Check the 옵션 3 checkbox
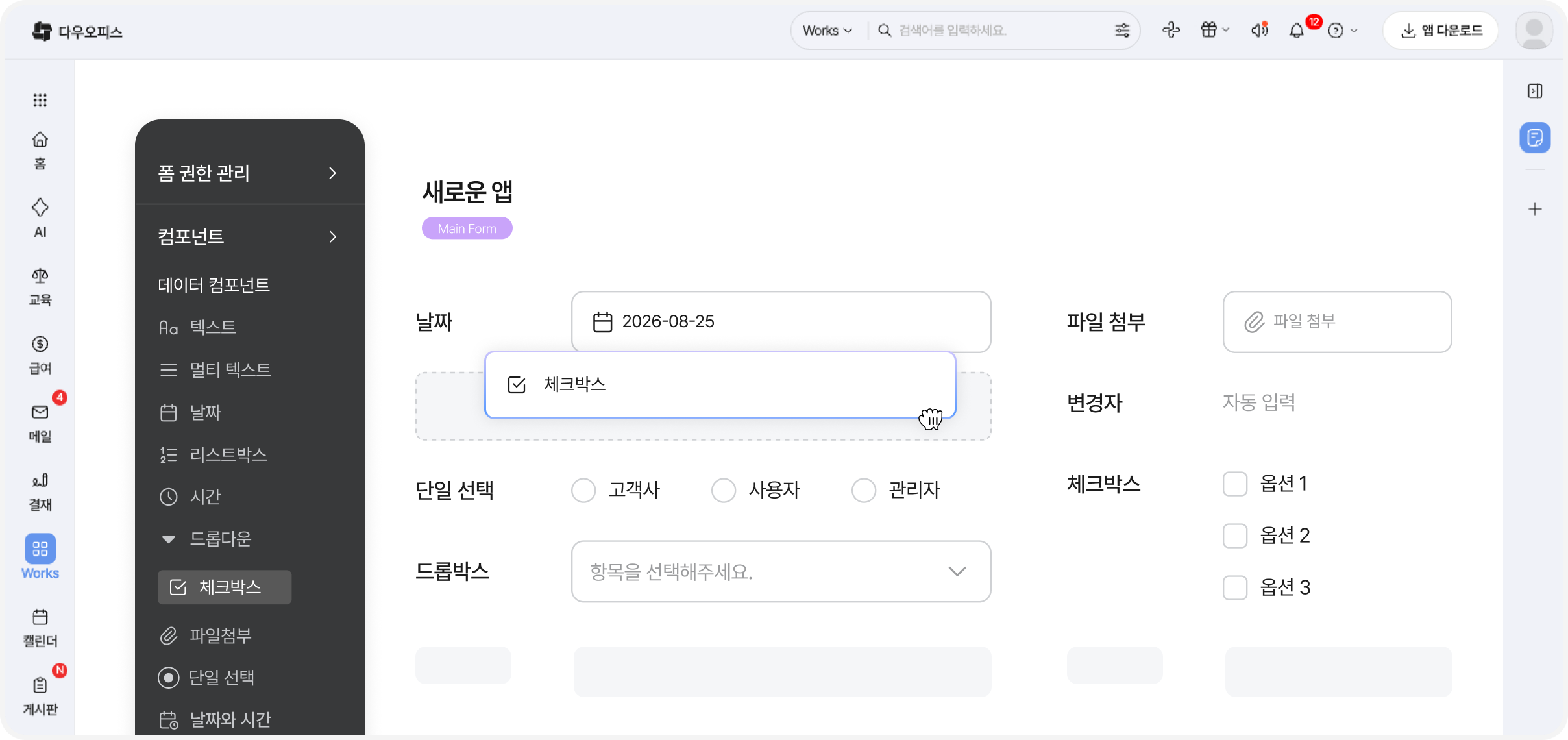Image resolution: width=1568 pixels, height=740 pixels. 1235,587
